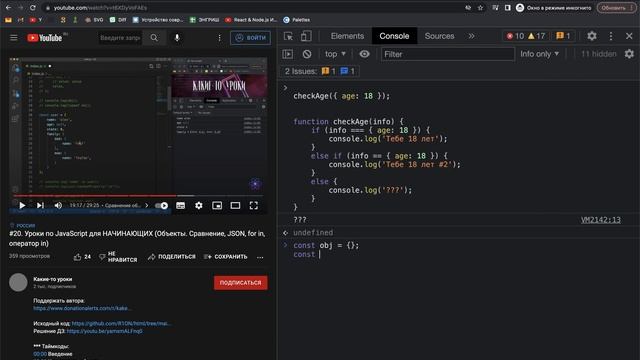Clear the console with the ban icon
640x360 pixels.
click(307, 54)
